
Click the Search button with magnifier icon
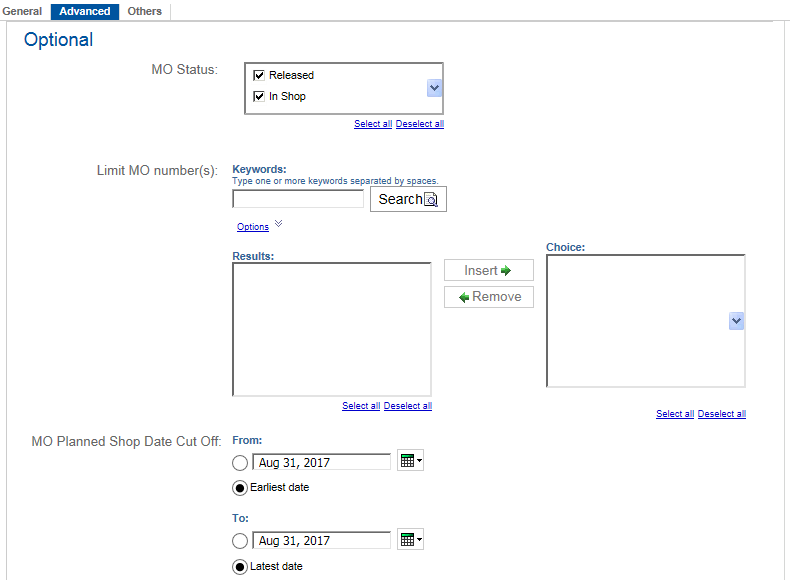click(x=408, y=199)
